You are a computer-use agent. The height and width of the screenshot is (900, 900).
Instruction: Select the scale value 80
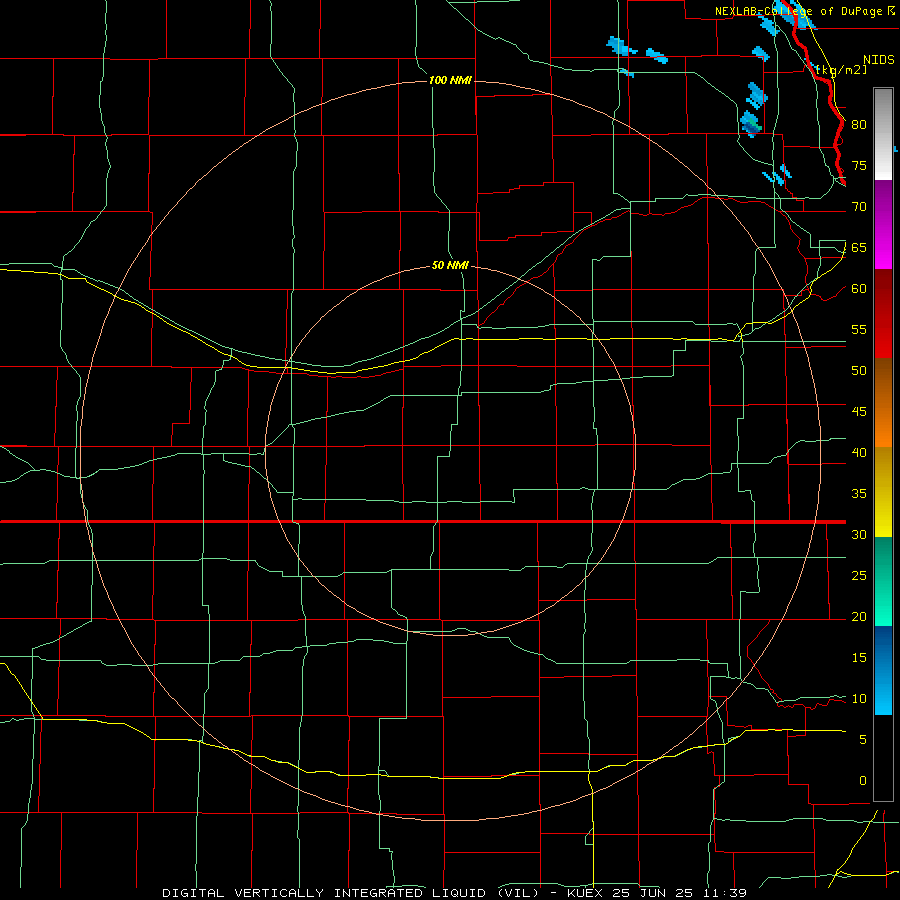tap(859, 125)
